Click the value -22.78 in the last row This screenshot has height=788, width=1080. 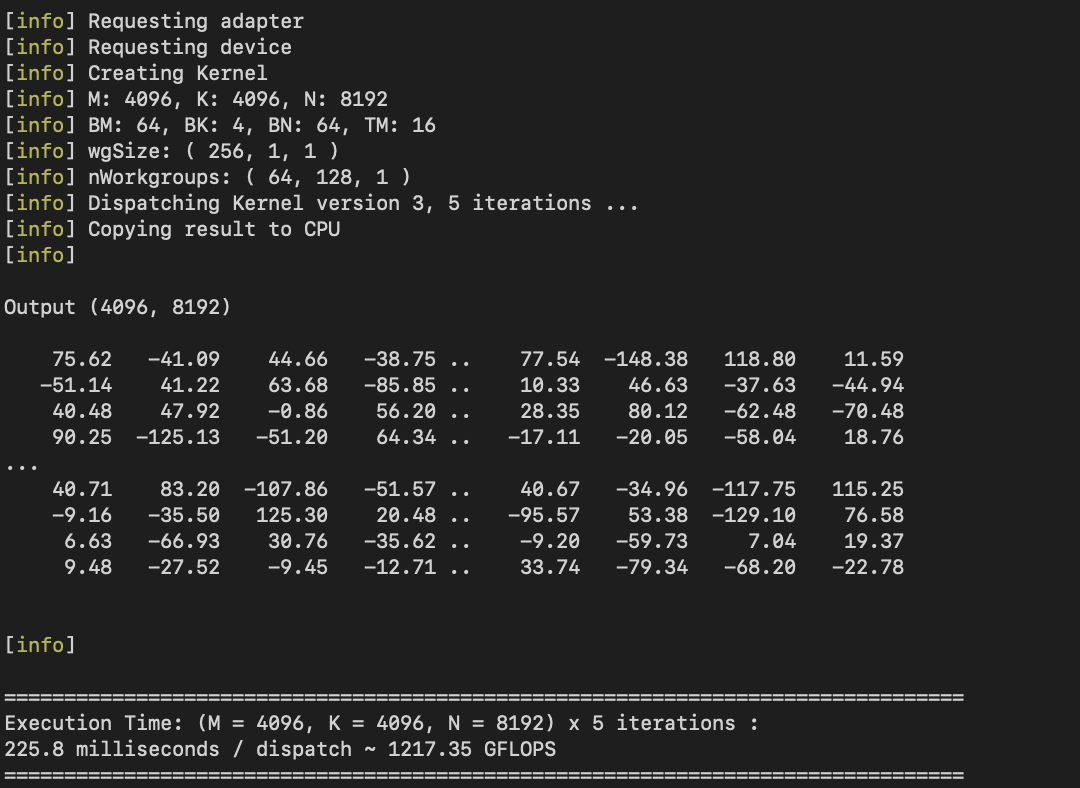tap(868, 568)
